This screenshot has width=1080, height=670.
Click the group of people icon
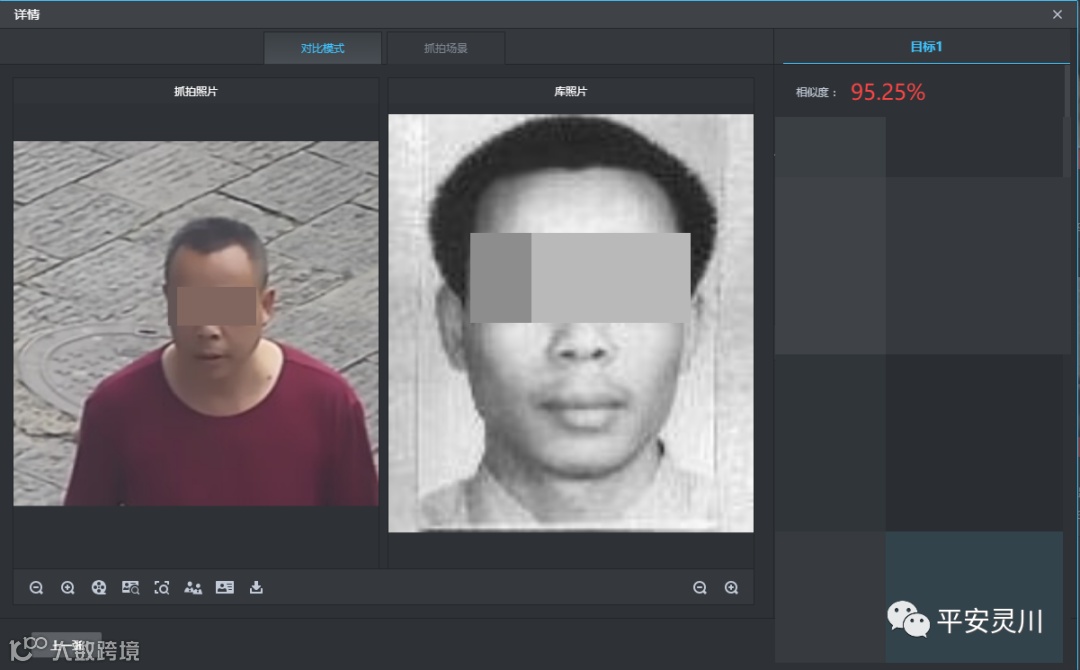193,587
